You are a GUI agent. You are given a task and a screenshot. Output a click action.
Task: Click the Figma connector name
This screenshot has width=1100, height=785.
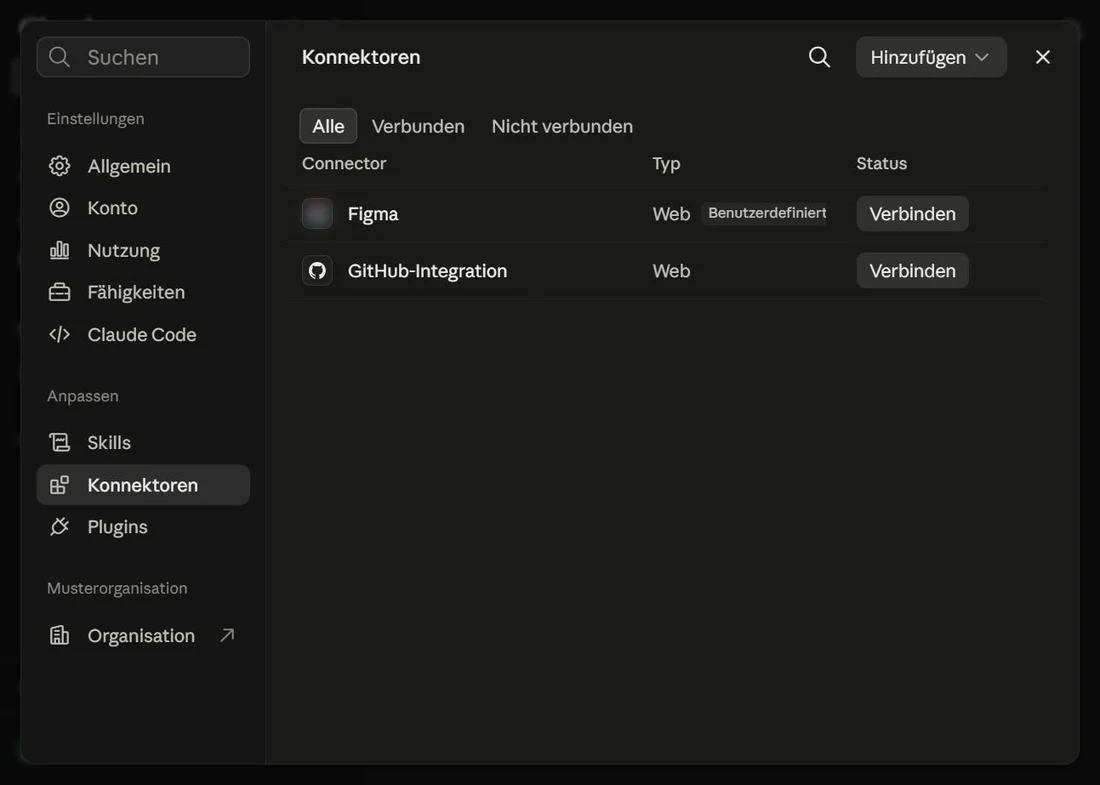pyautogui.click(x=373, y=214)
